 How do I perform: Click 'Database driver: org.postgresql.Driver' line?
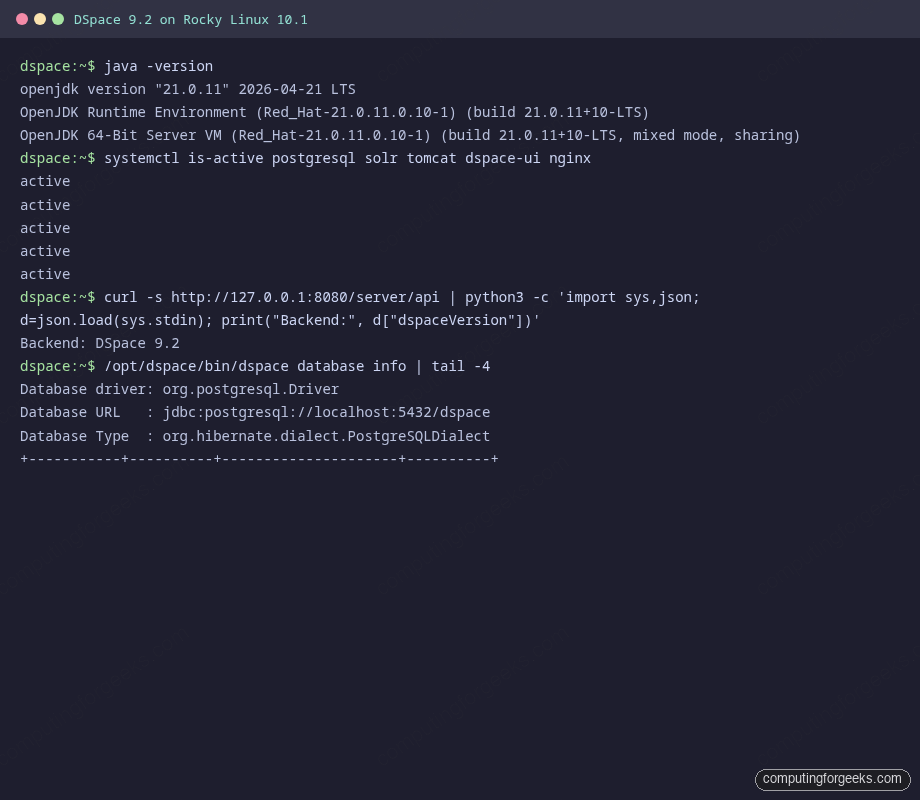[180, 390]
